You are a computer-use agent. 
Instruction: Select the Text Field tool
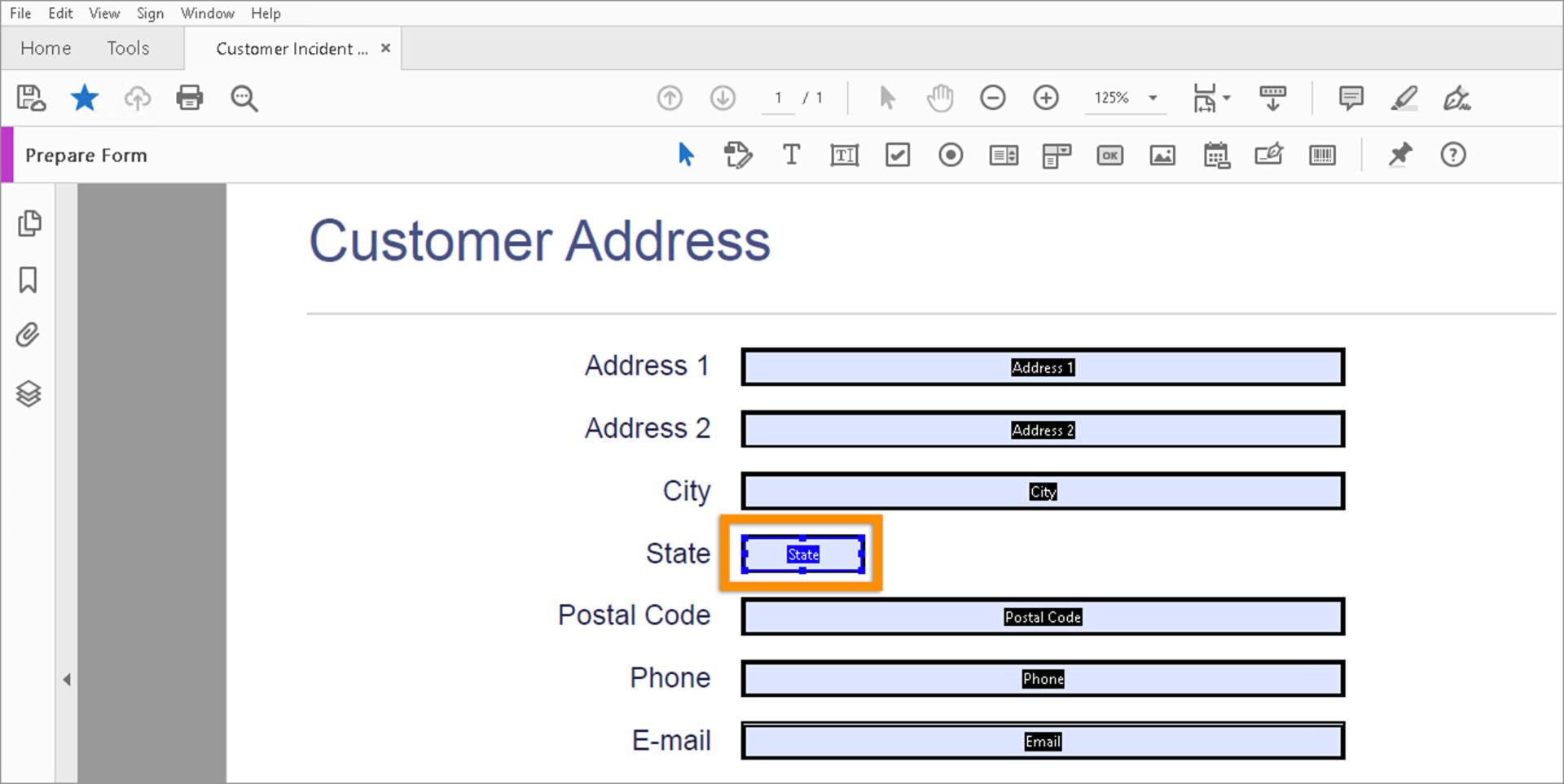tap(845, 155)
